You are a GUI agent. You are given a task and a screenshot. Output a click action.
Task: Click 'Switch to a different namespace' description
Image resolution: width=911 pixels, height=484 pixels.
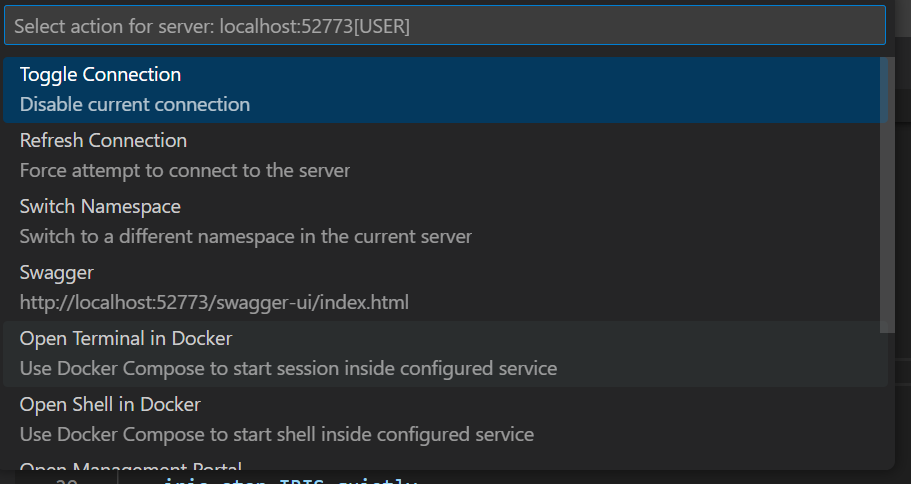pos(245,237)
